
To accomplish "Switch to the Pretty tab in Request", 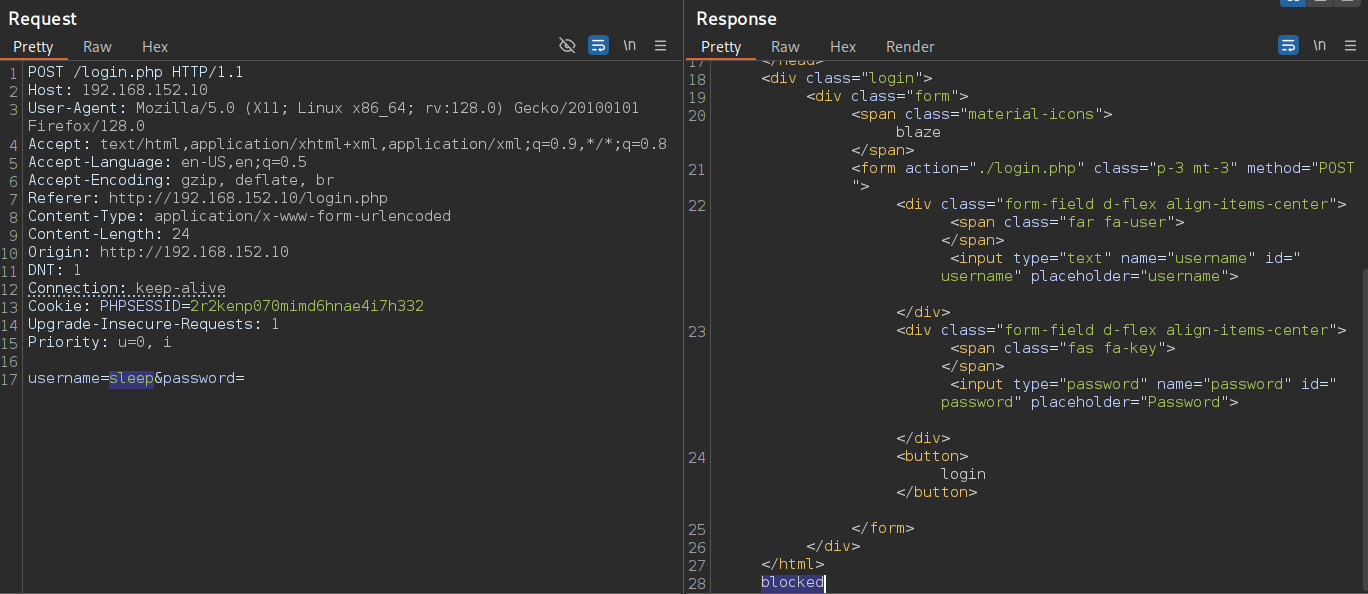I will 33,47.
